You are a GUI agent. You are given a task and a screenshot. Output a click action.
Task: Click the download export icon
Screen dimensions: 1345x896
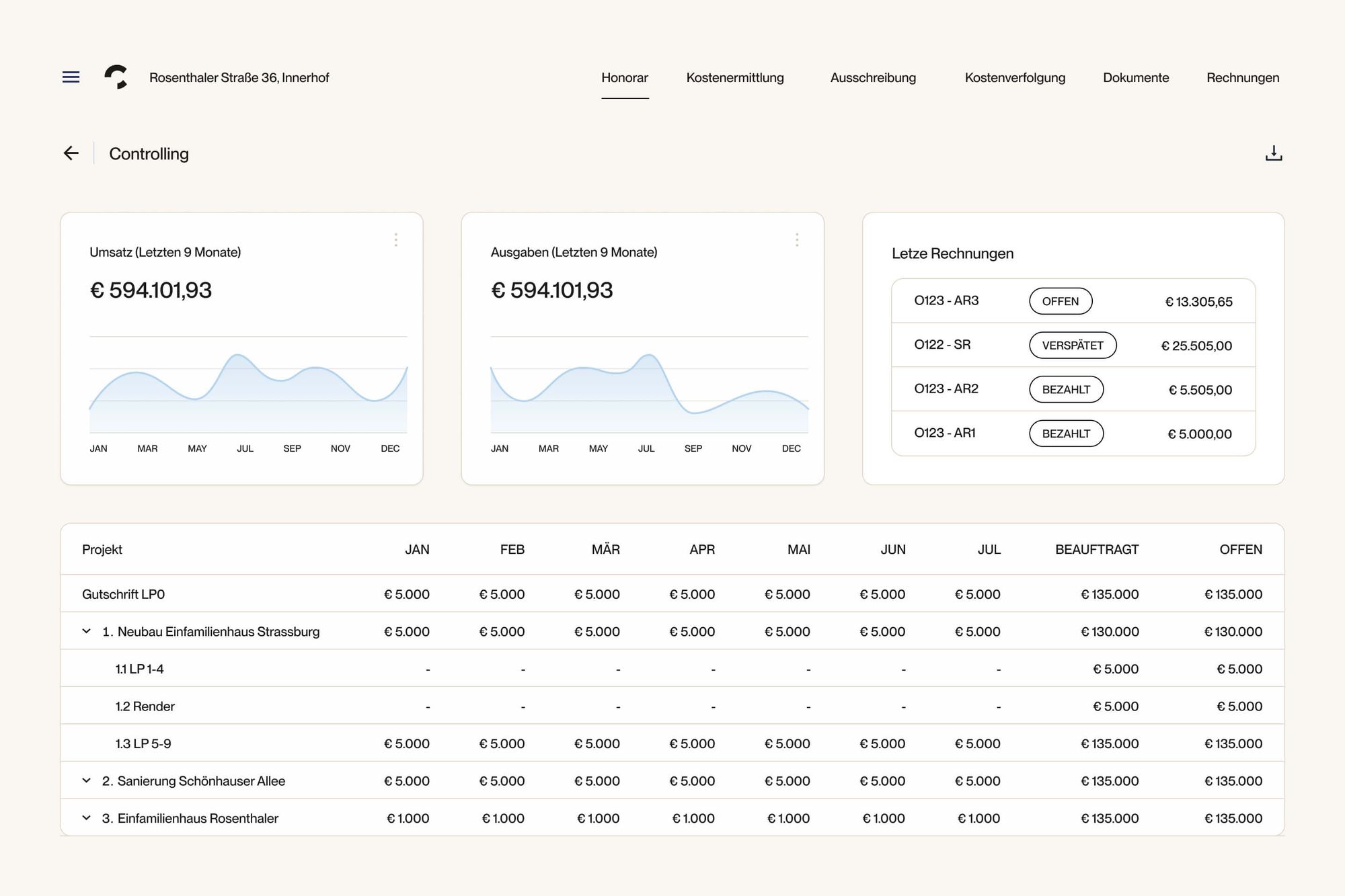pyautogui.click(x=1273, y=153)
